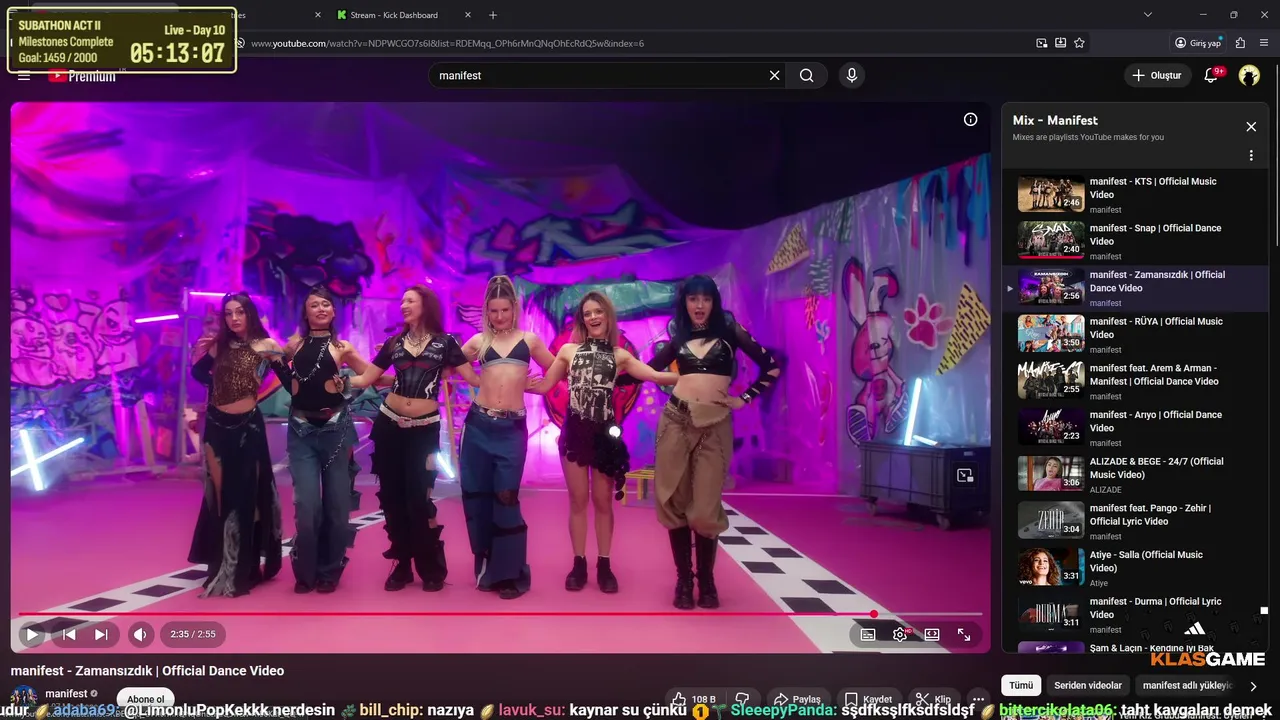Screen dimensions: 1280x720
Task: Open the Oluştur create menu
Action: click(1157, 75)
